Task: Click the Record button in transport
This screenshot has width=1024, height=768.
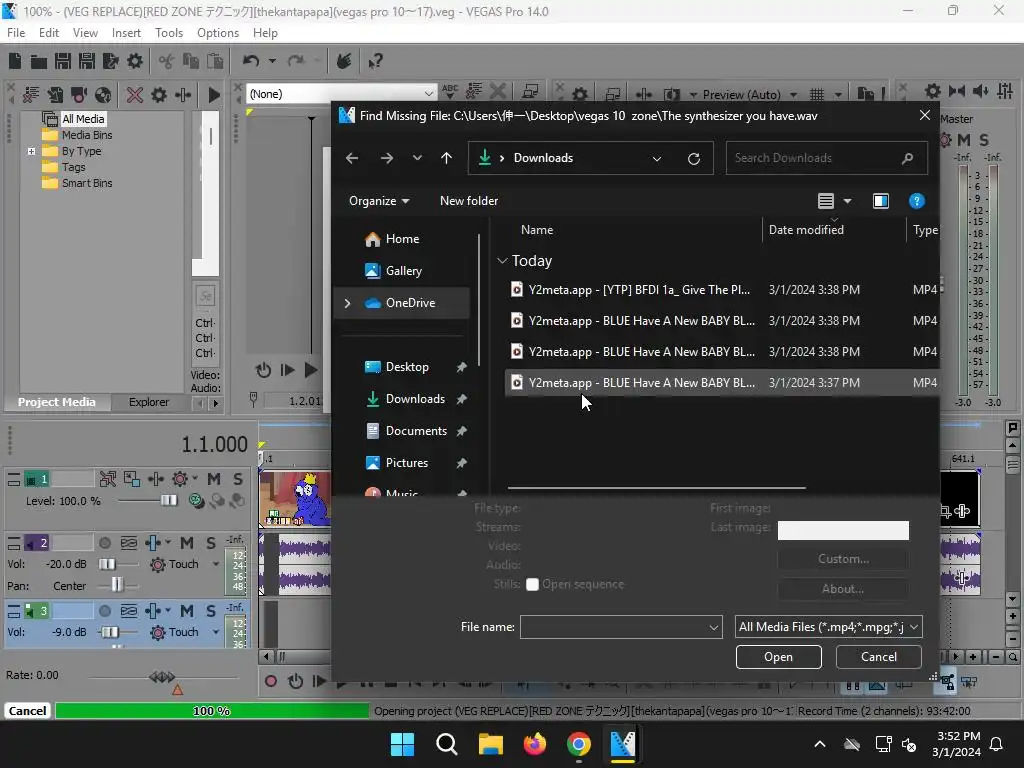Action: point(270,682)
